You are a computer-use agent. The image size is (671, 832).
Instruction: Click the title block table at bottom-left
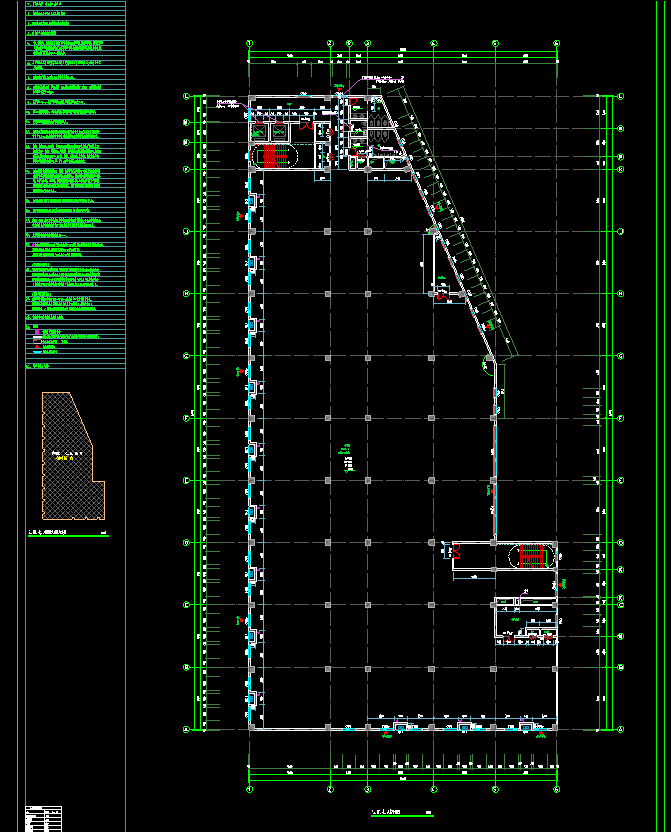coord(43,816)
